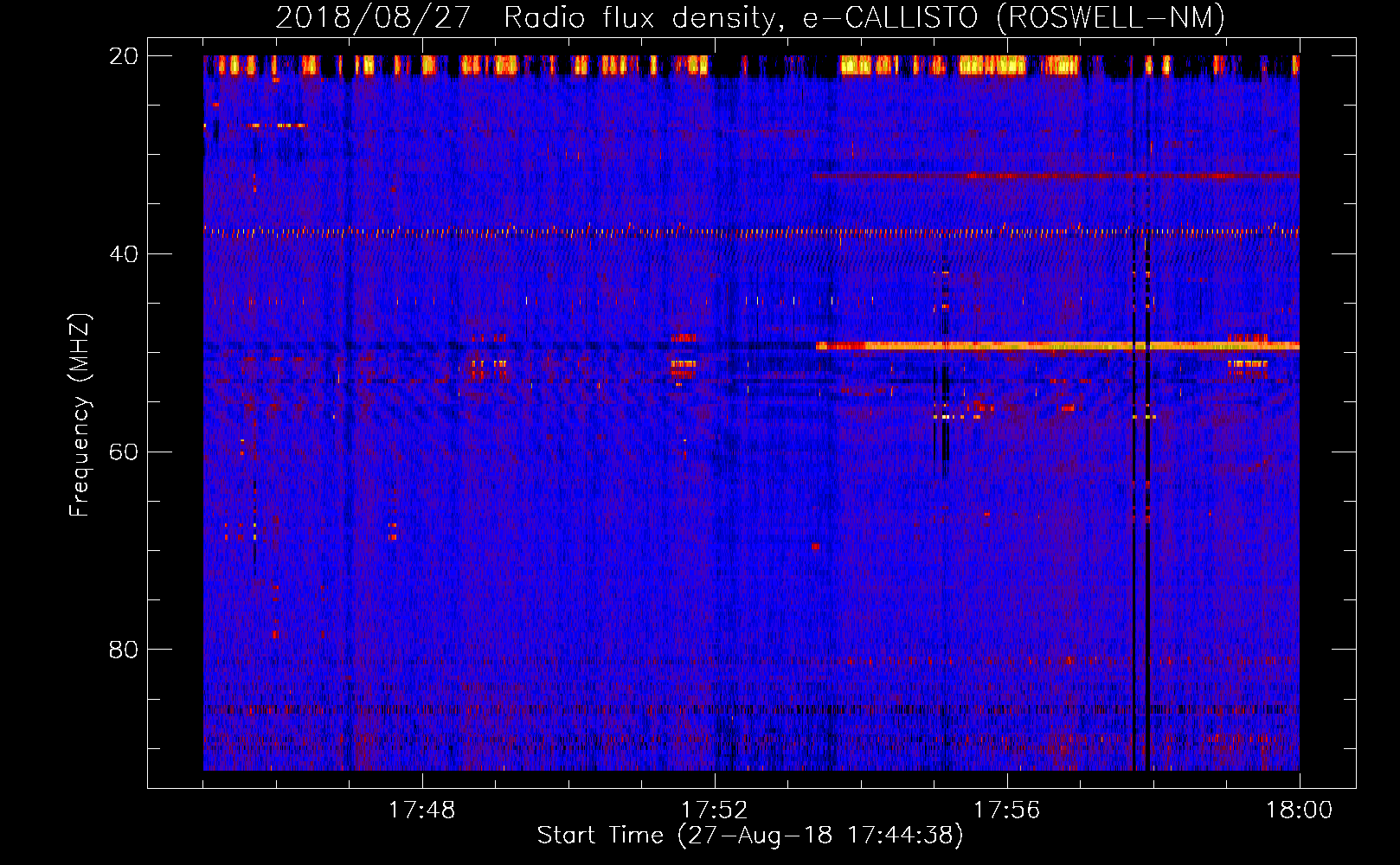Click the bright yellow emission band near 49 MHz
Image resolution: width=1400 pixels, height=865 pixels.
coord(1056,346)
